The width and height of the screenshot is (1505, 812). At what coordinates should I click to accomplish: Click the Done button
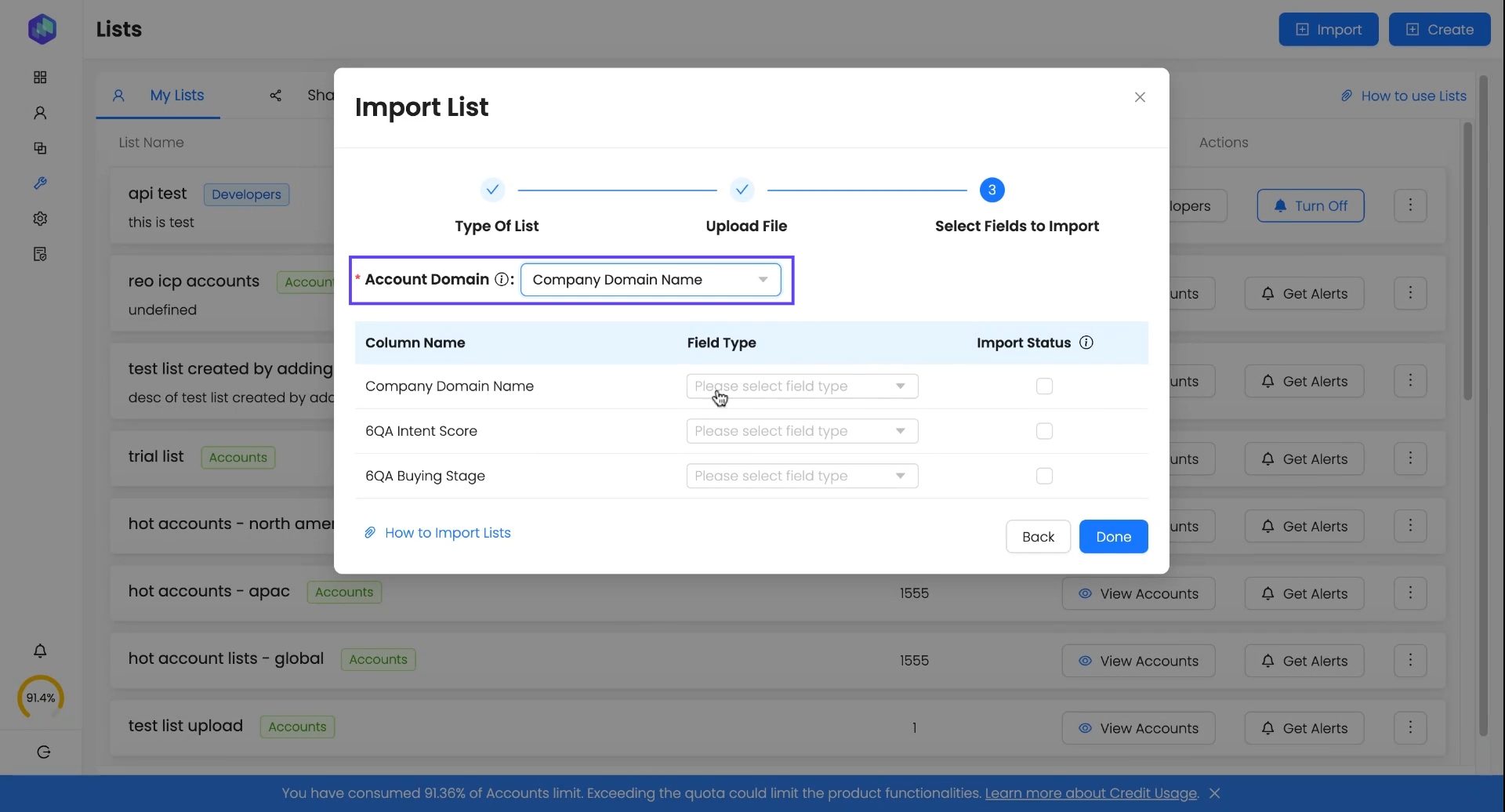pos(1113,537)
